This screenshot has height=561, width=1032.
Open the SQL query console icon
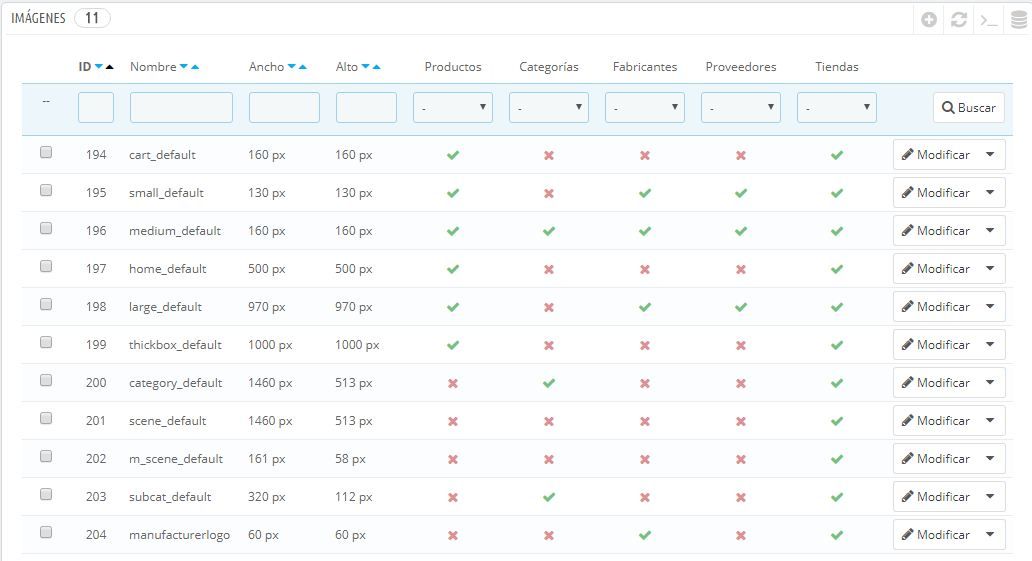(989, 20)
